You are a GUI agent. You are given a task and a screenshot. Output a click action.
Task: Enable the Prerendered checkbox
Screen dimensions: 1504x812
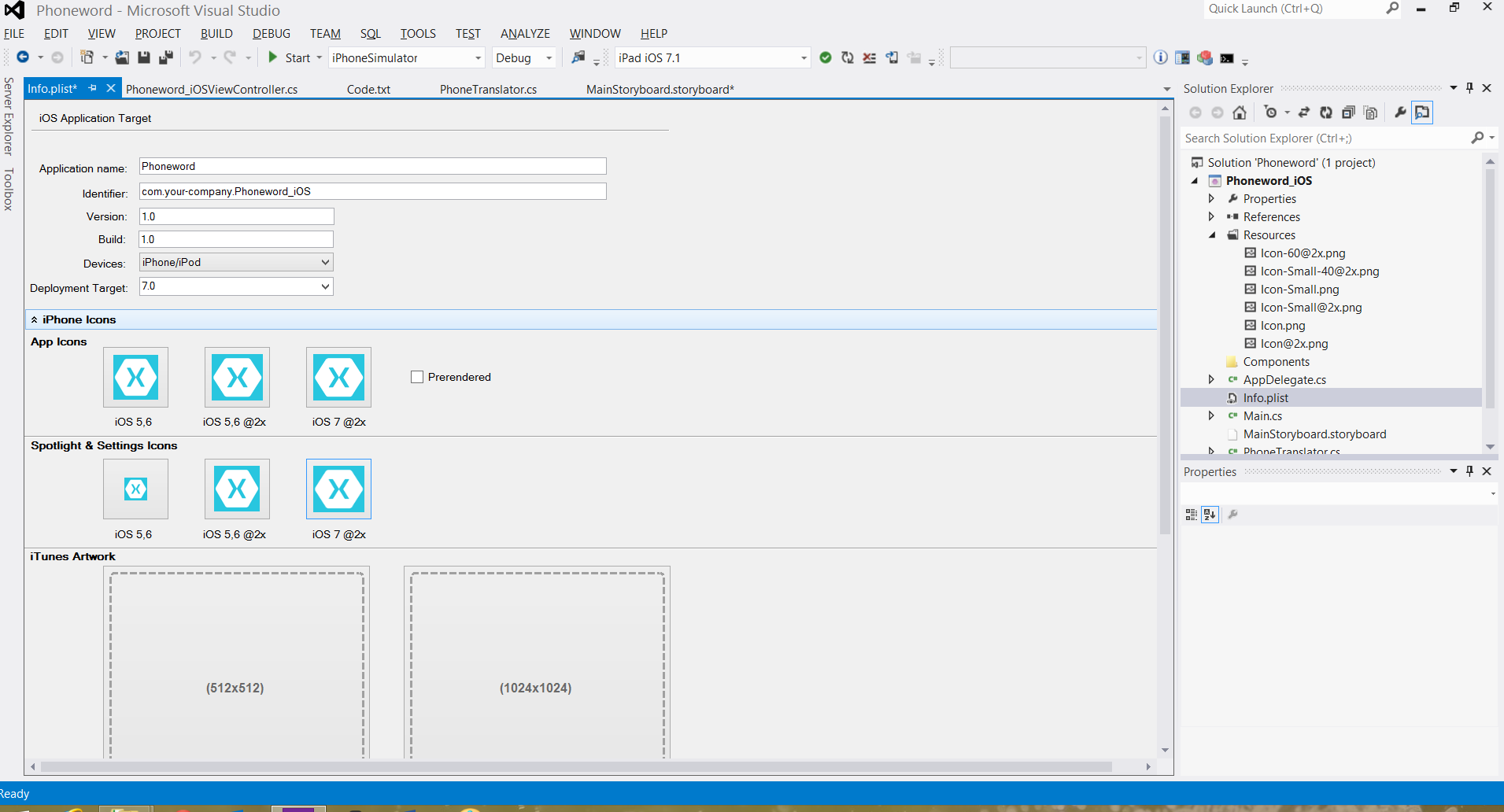417,377
